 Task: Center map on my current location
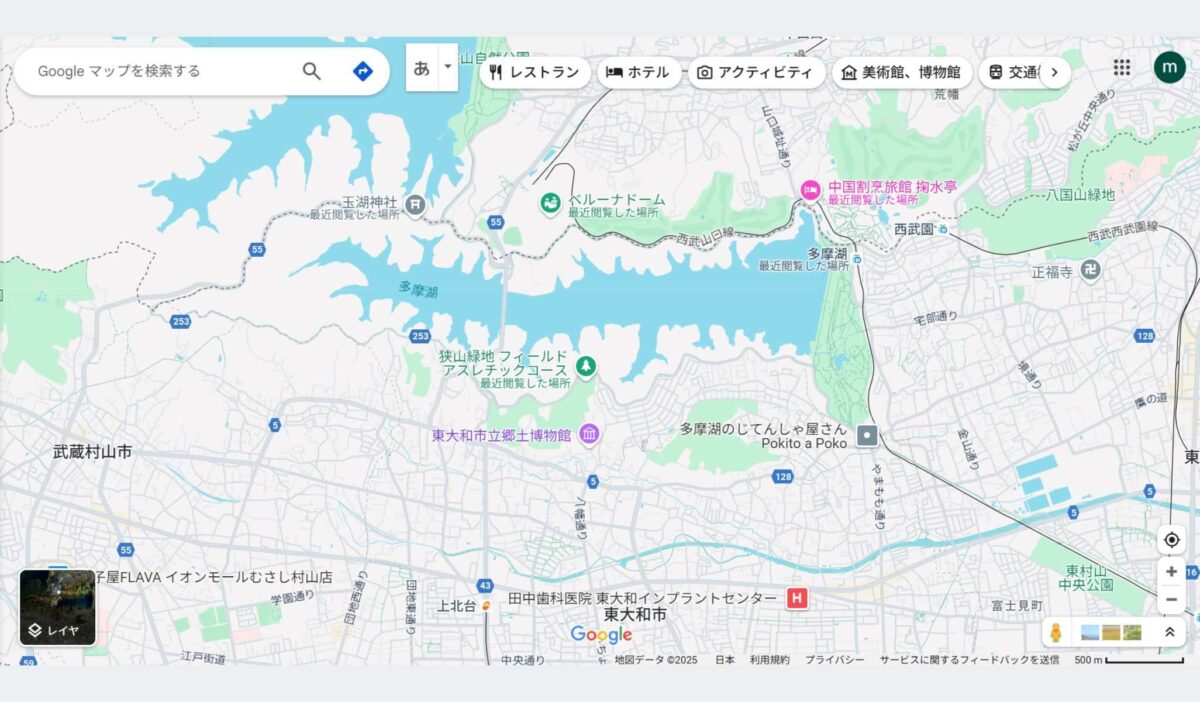pyautogui.click(x=1171, y=540)
